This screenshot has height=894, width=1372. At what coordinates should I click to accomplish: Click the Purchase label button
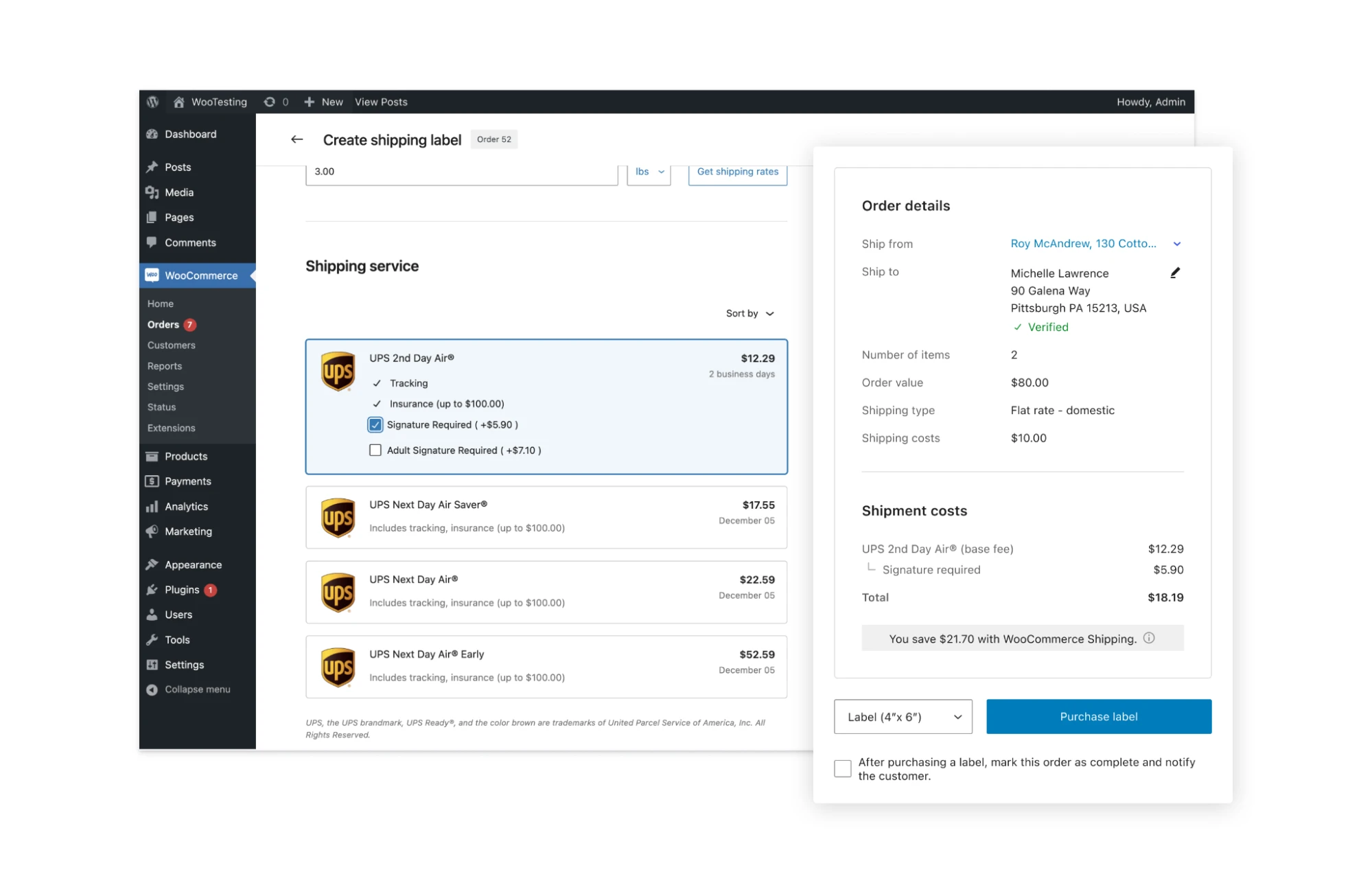click(x=1098, y=716)
